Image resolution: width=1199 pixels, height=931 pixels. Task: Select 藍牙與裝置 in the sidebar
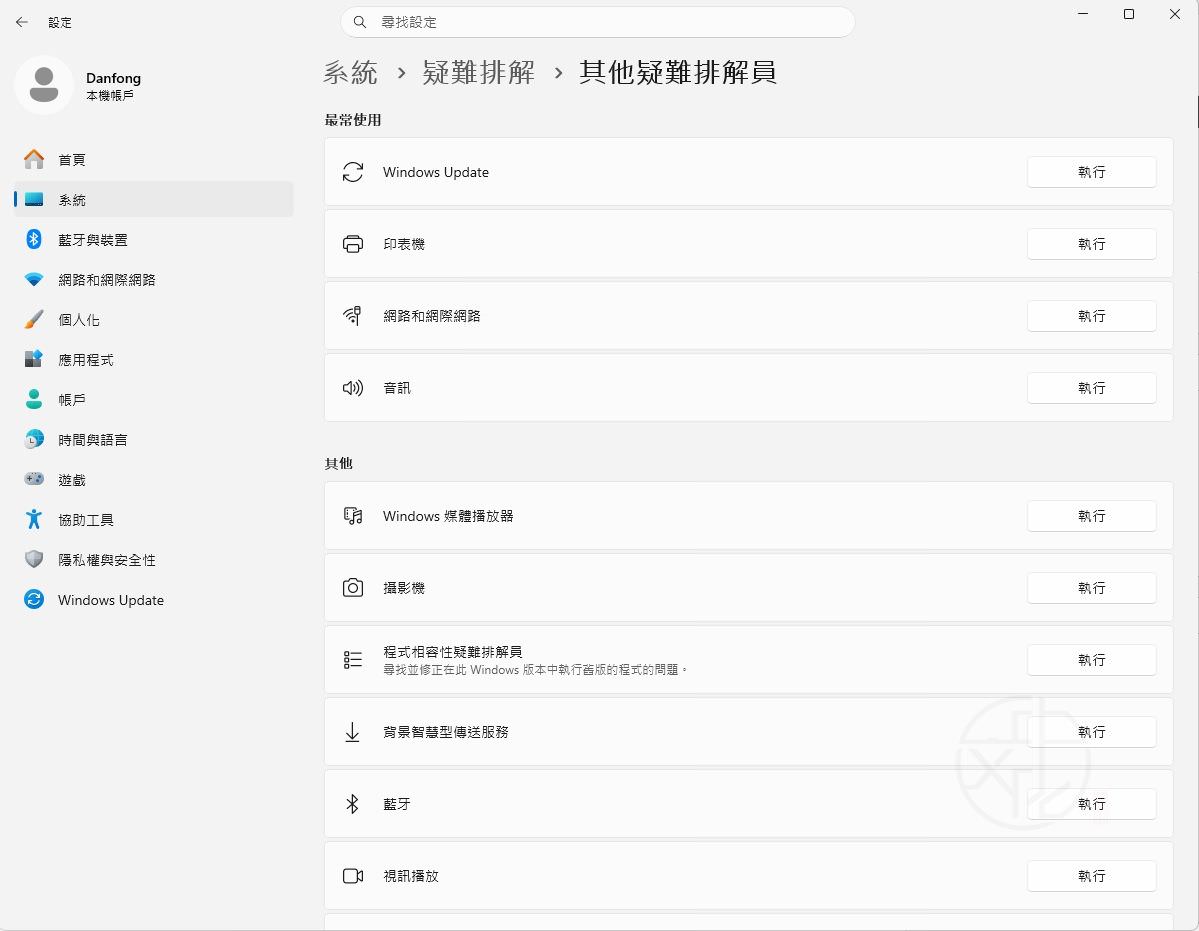pyautogui.click(x=154, y=239)
